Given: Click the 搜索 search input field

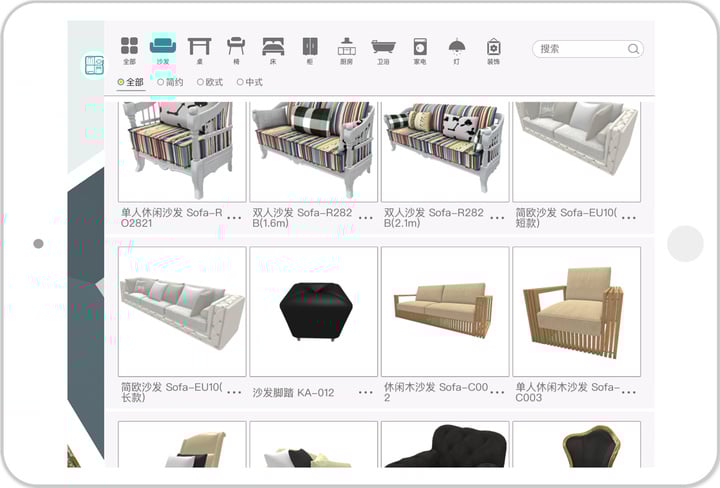Looking at the screenshot, I should tap(588, 49).
